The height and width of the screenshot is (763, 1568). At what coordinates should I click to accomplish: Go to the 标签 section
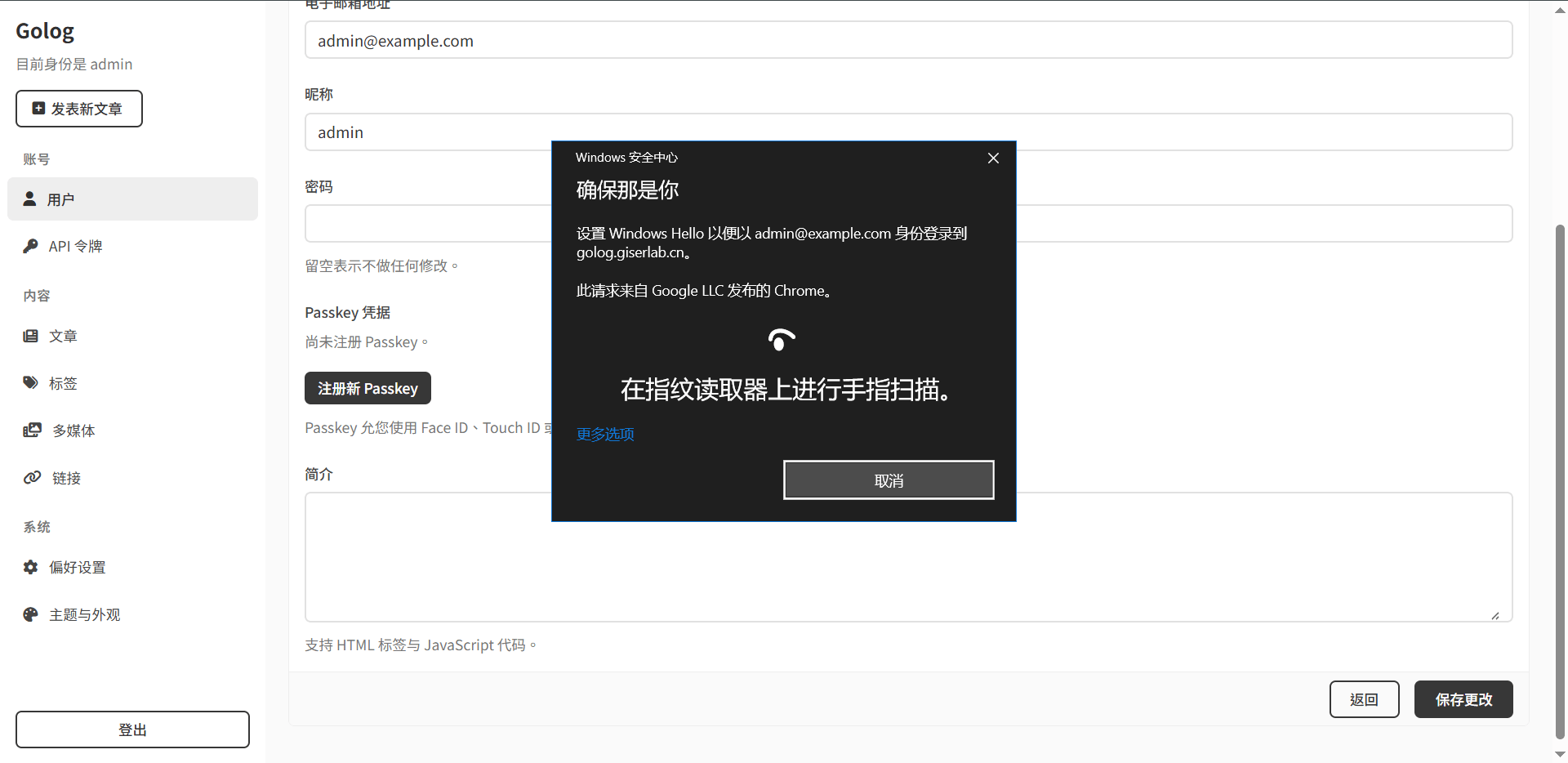coord(132,383)
